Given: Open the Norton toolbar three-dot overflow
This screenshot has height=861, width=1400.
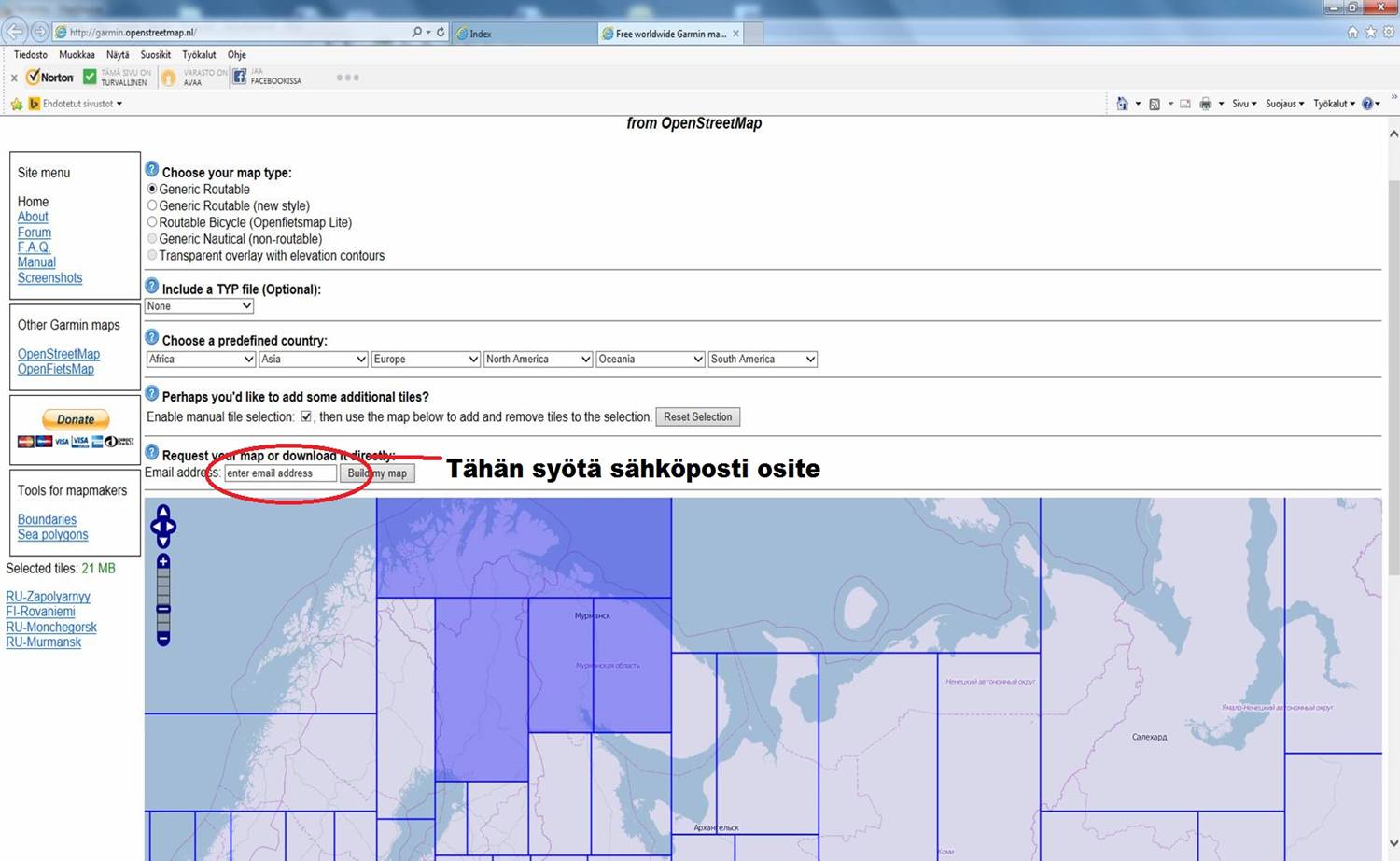Looking at the screenshot, I should click(x=347, y=78).
